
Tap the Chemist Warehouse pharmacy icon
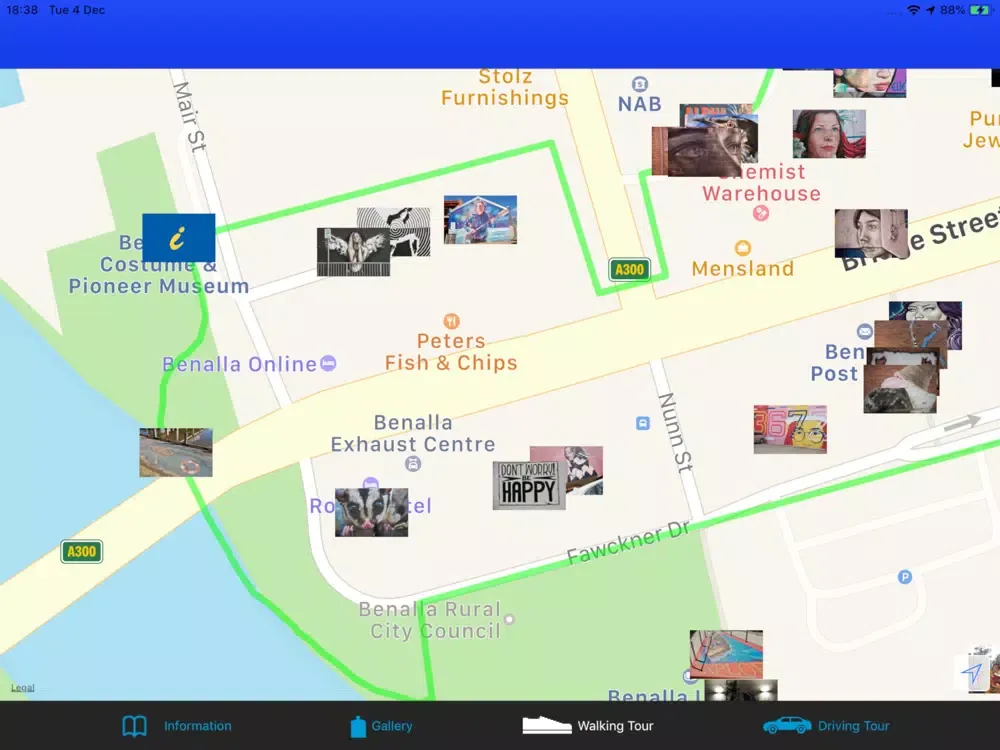761,214
